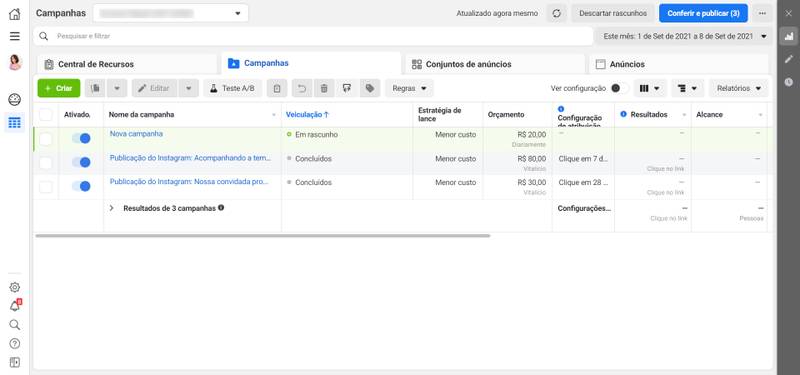Click the green Criar button
This screenshot has height=375, width=800.
pos(59,88)
